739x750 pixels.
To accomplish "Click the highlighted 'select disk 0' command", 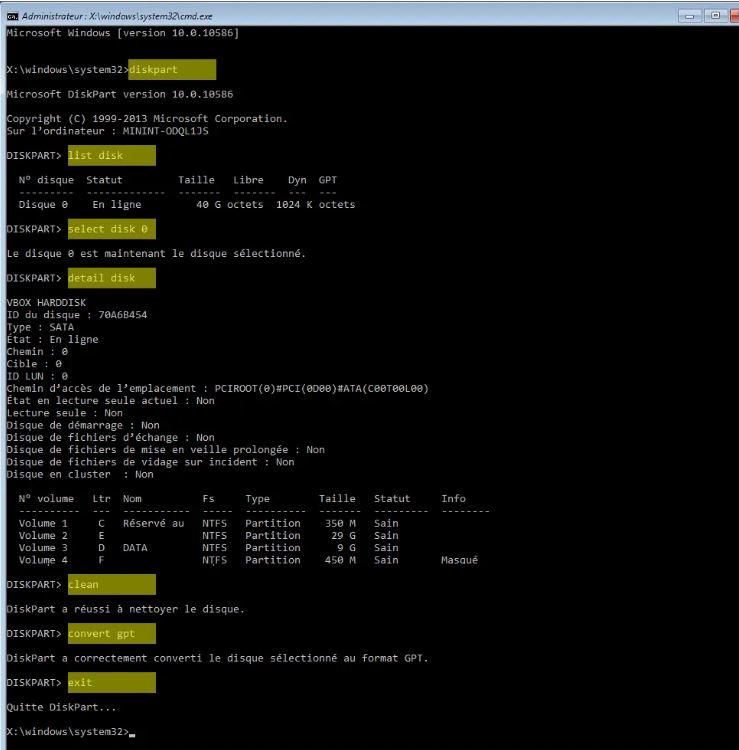I will pos(111,229).
